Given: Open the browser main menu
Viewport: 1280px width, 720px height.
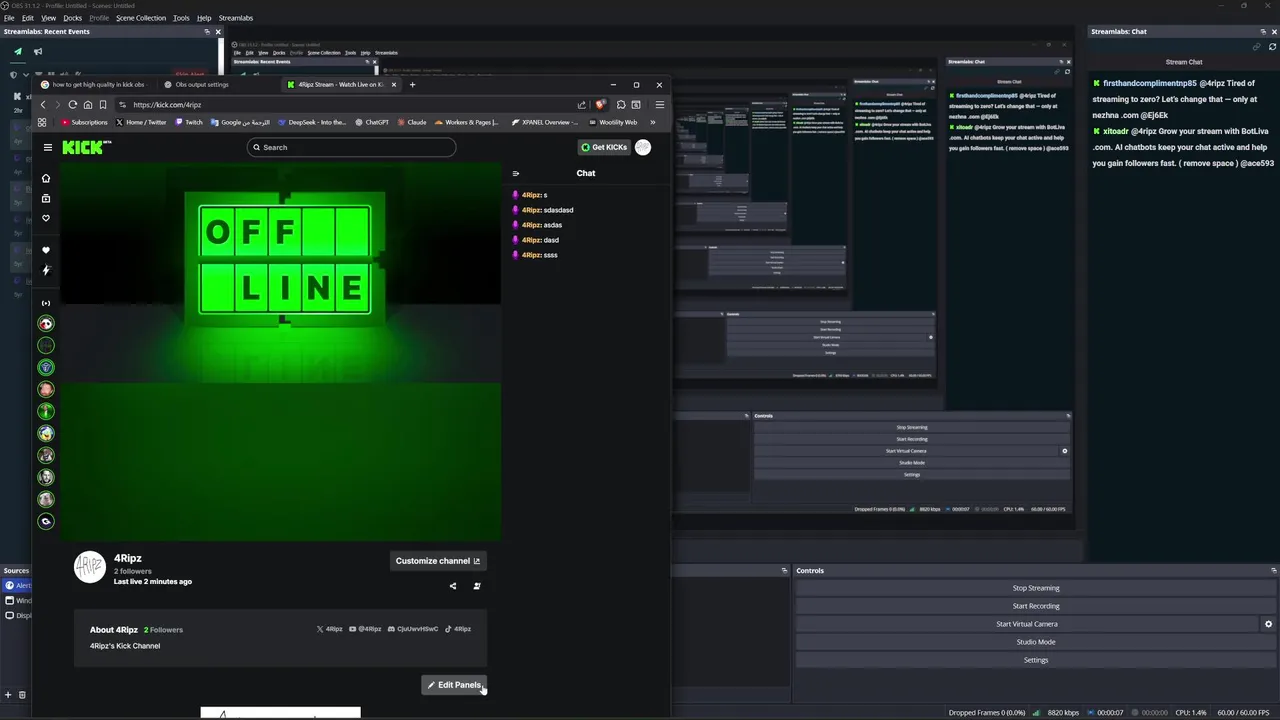Looking at the screenshot, I should (x=659, y=104).
